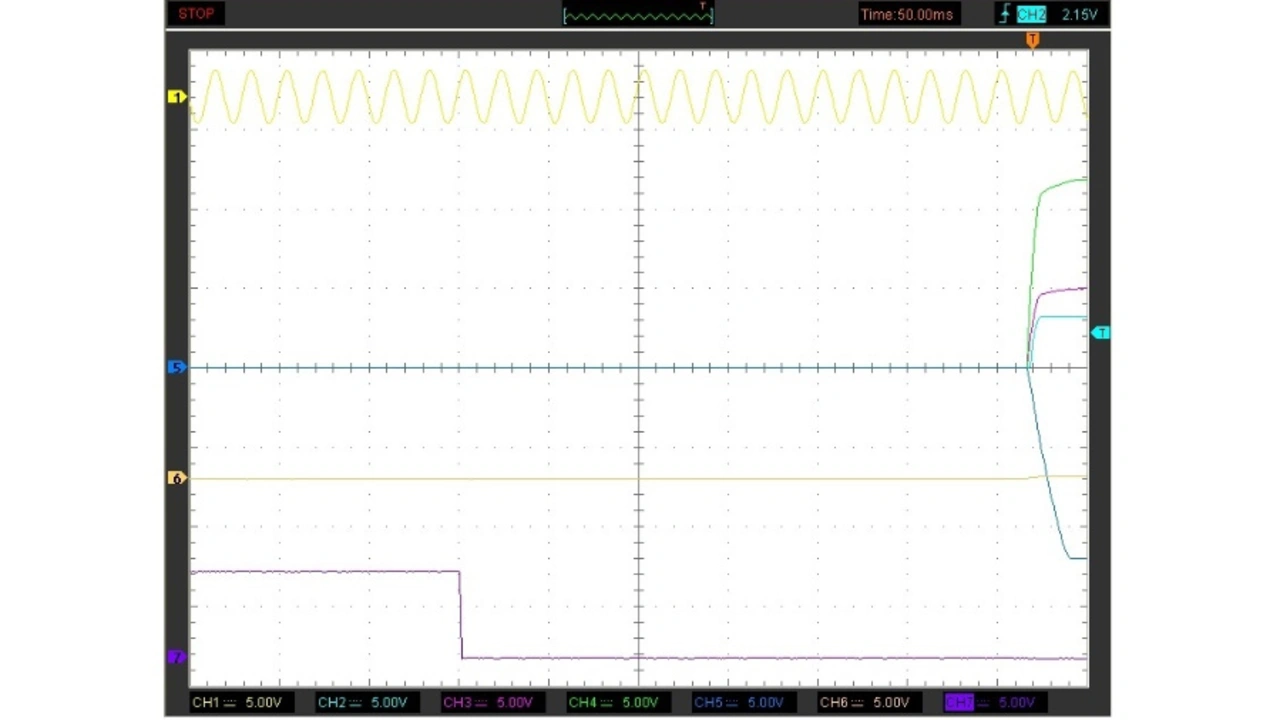Click the STOP acquisition status indicator
1280x720 pixels.
click(x=196, y=14)
